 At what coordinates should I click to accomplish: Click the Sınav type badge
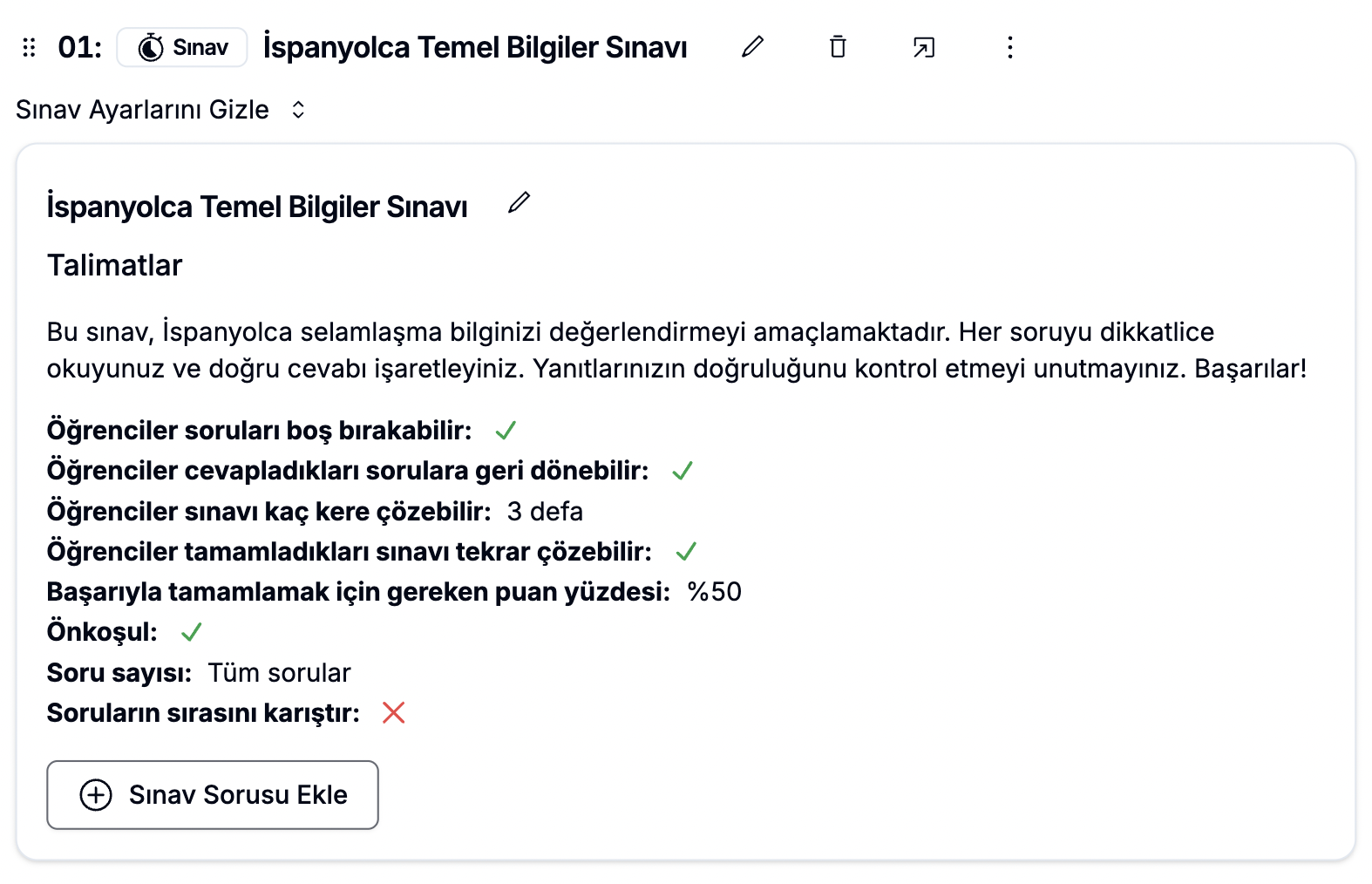click(182, 47)
